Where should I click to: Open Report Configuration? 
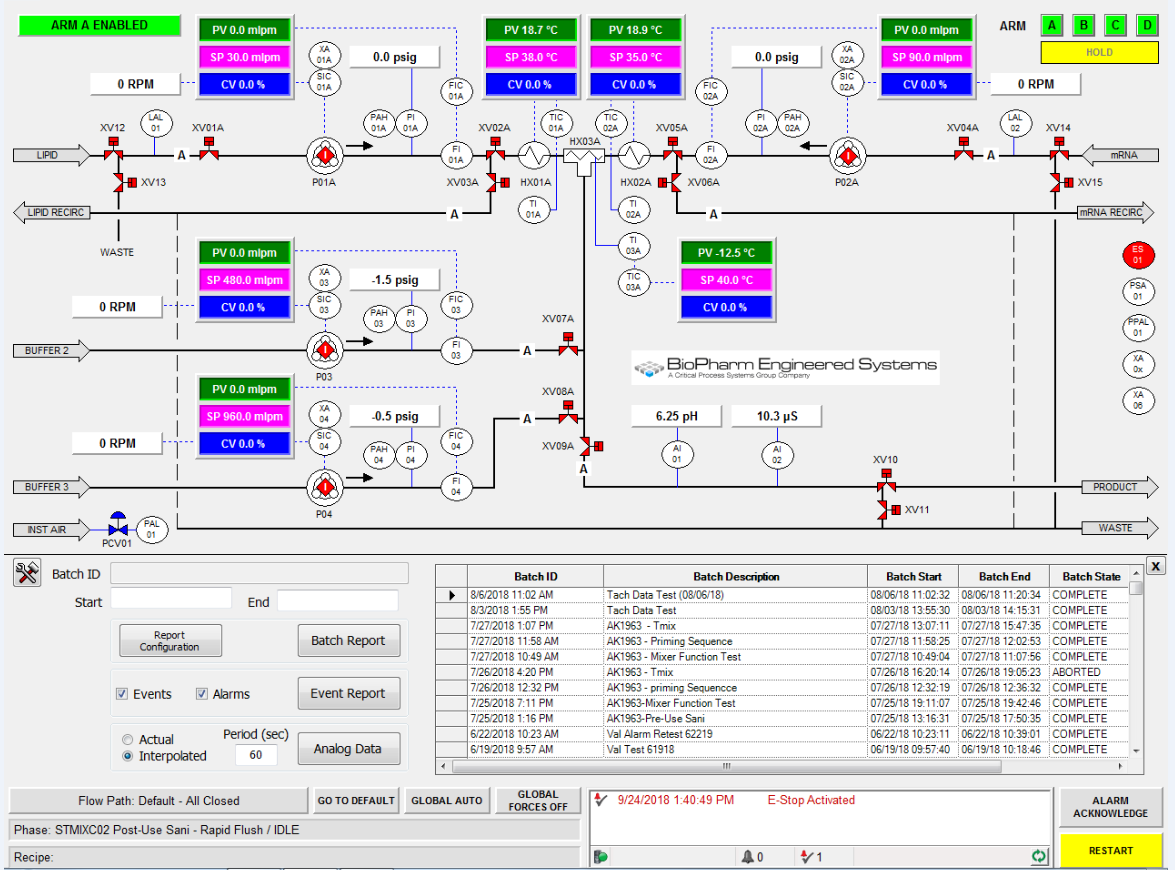[170, 641]
